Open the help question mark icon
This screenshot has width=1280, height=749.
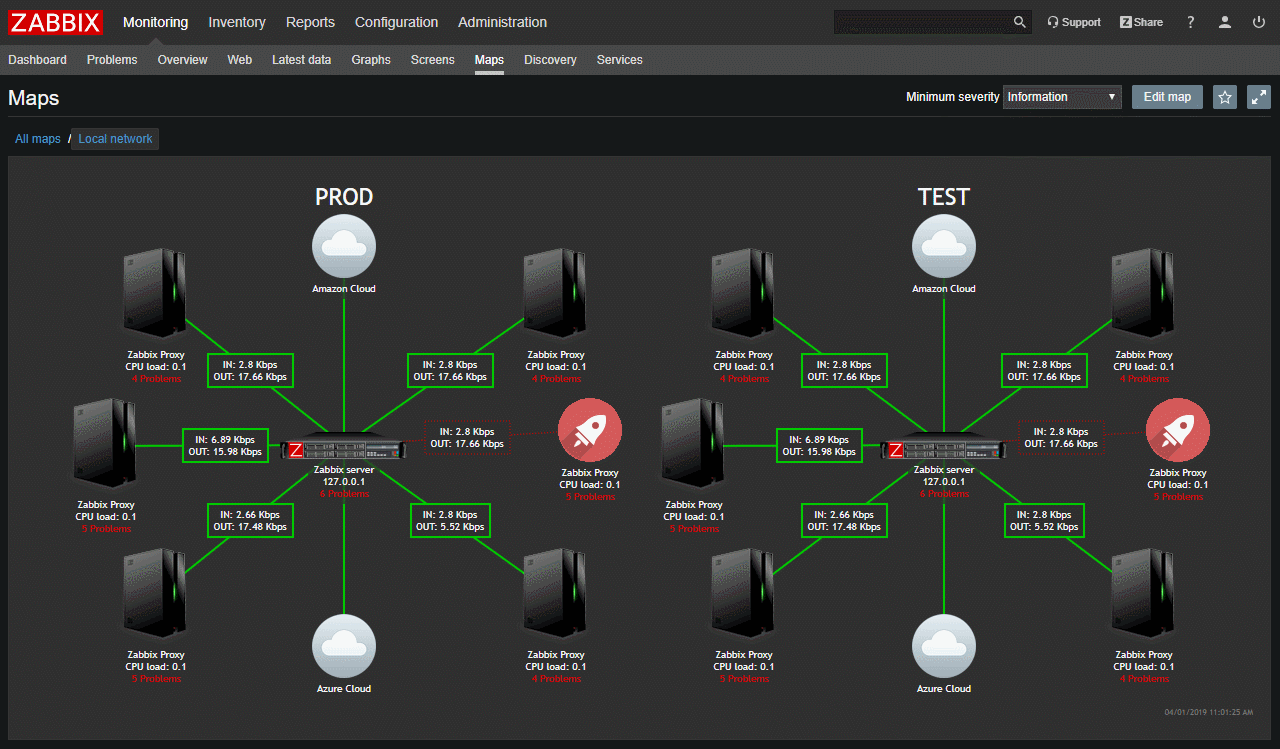1190,22
